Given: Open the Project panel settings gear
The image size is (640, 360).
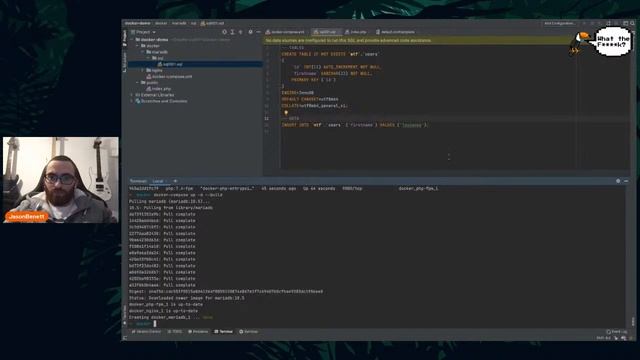Looking at the screenshot, I should pyautogui.click(x=250, y=32).
